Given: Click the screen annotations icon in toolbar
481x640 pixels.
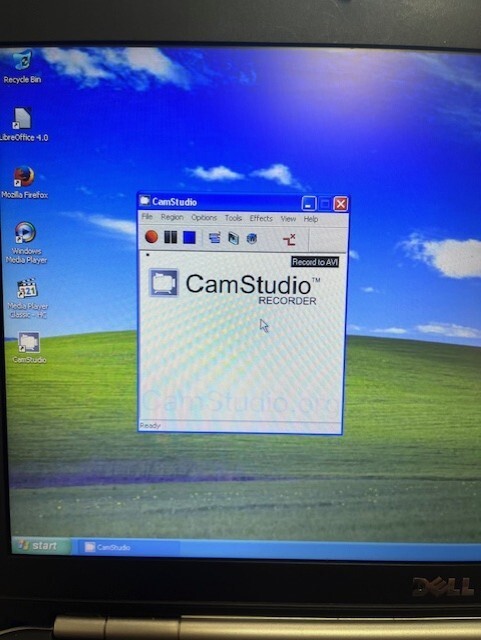Looking at the screenshot, I should pos(252,238).
